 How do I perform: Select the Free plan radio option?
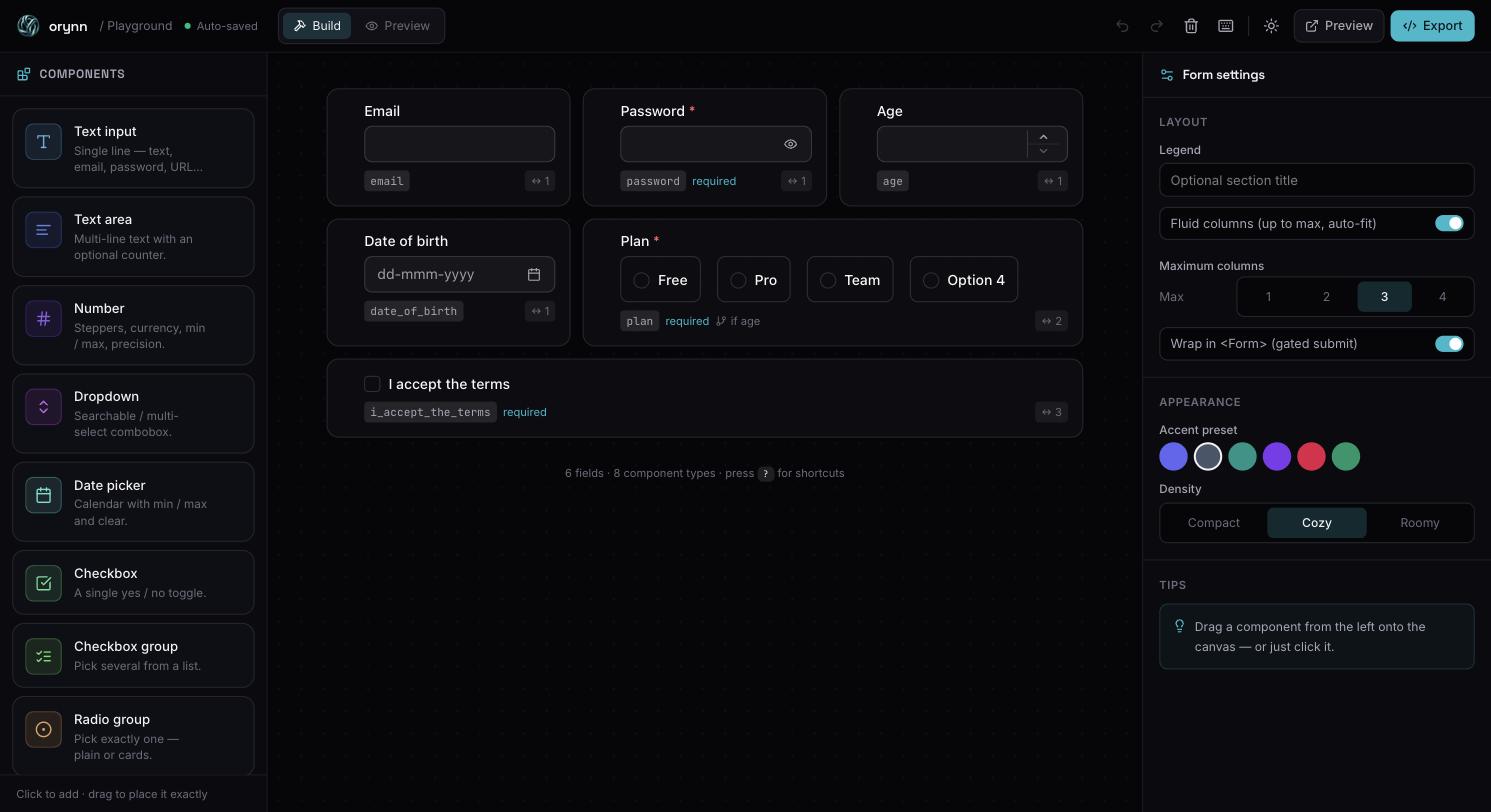(660, 280)
